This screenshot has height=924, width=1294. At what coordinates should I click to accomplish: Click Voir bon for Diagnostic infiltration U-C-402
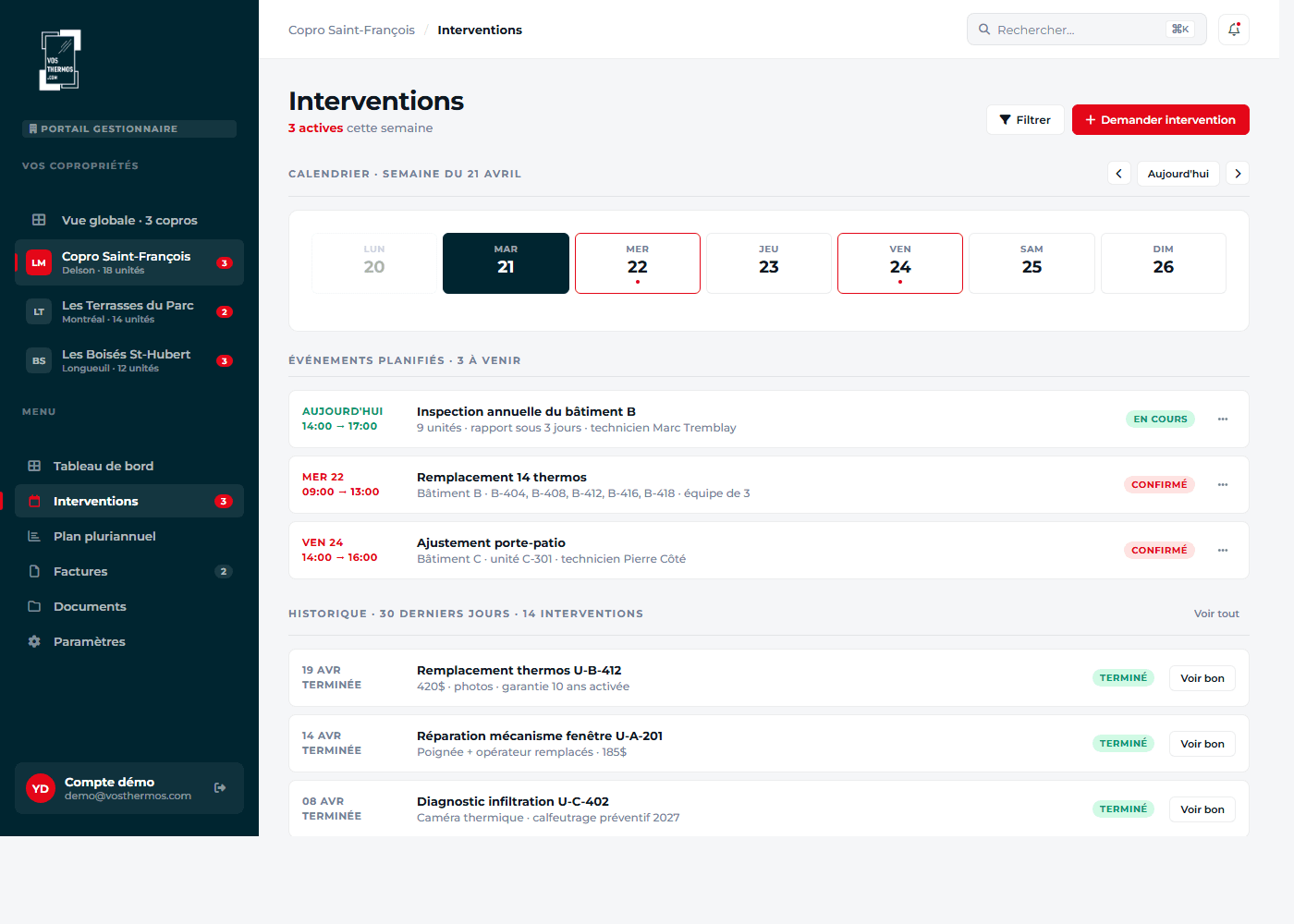click(1202, 809)
